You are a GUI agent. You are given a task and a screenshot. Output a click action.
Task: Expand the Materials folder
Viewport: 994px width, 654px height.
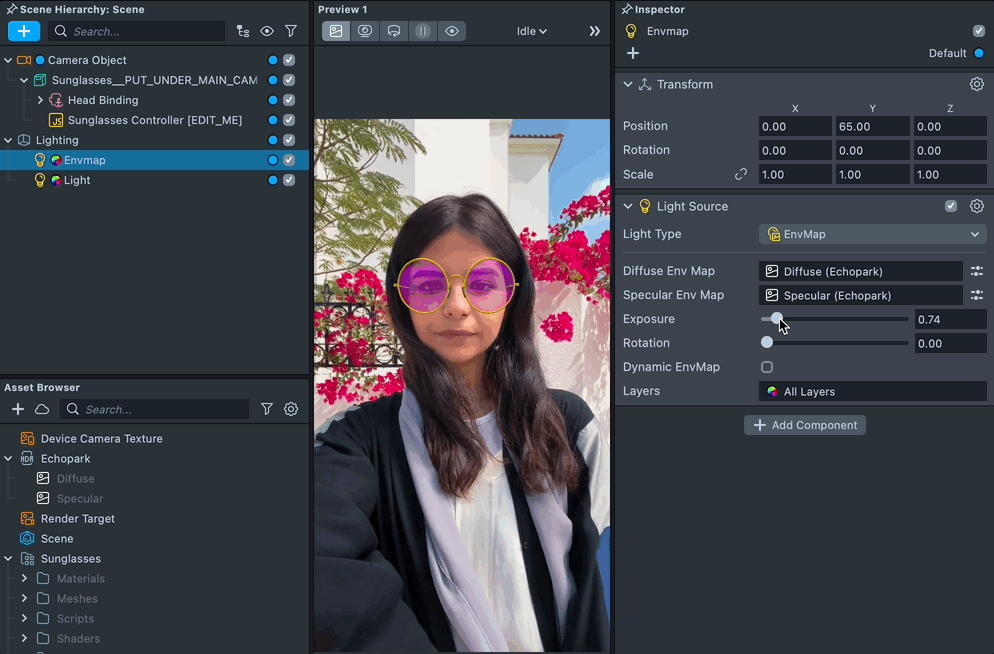24,578
